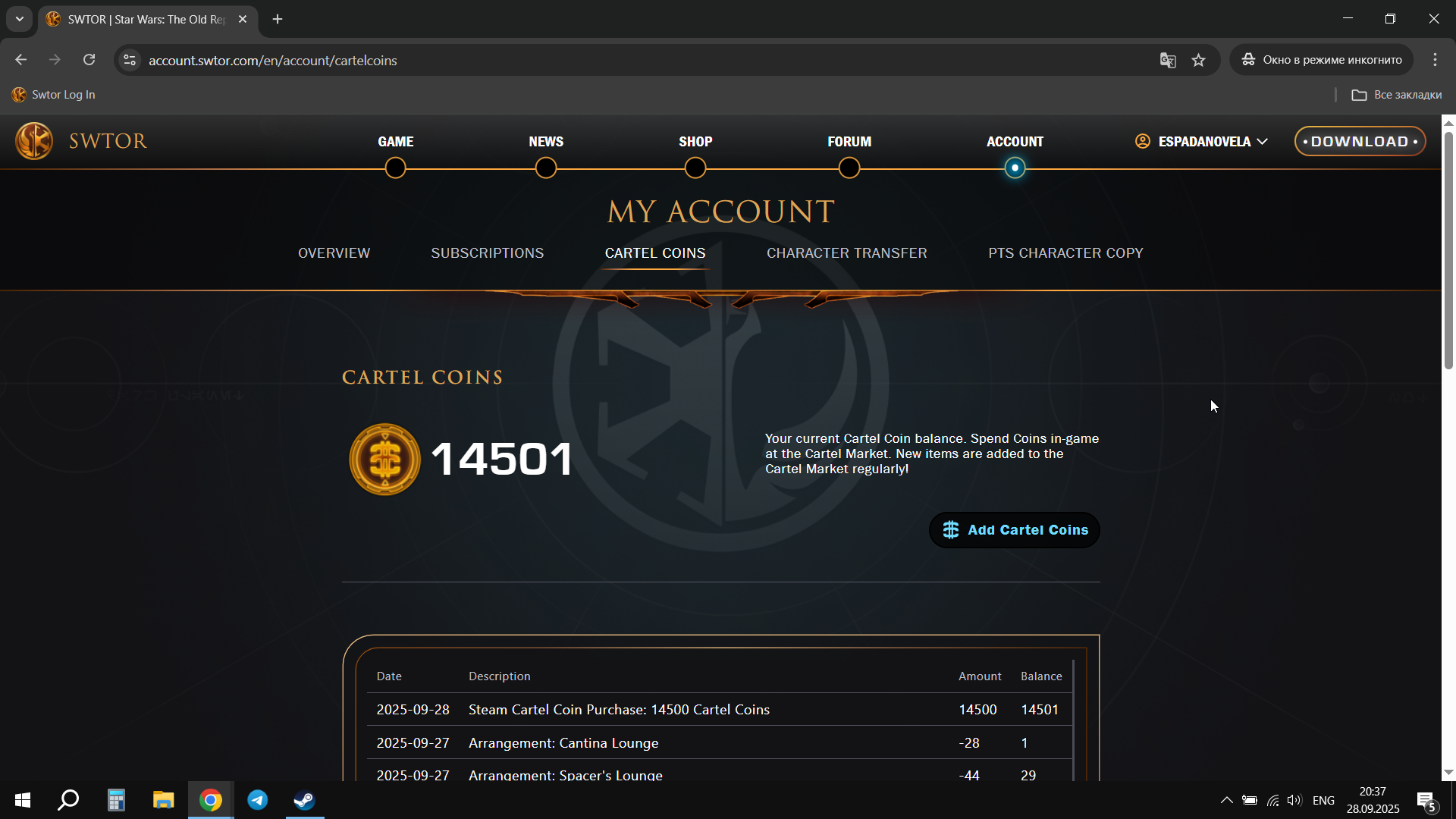Open Telegram from taskbar
Screen dimensions: 1456x819
[x=258, y=800]
